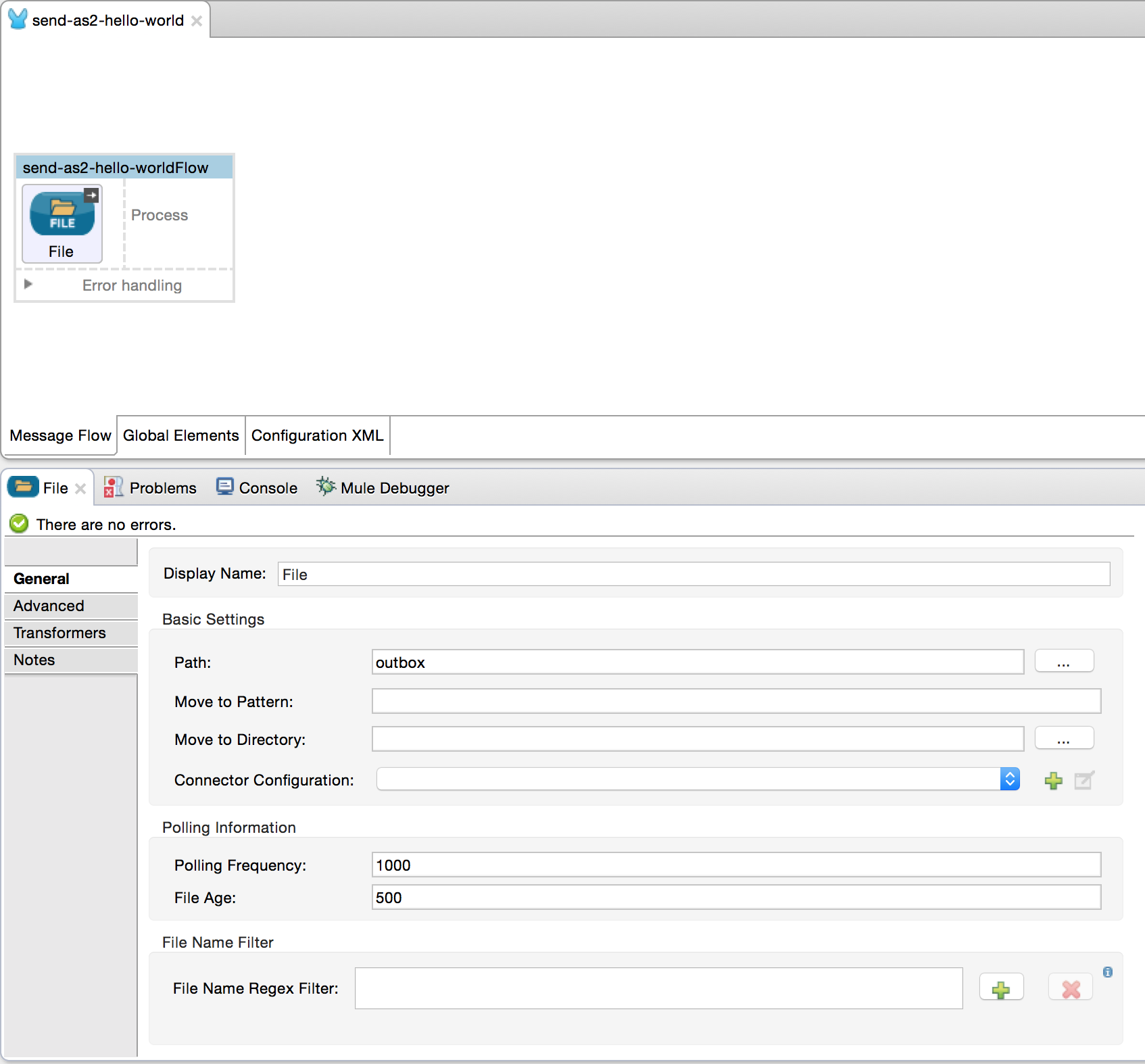The width and height of the screenshot is (1145, 1064).
Task: Add a new connector configuration with plus icon
Action: (1053, 781)
